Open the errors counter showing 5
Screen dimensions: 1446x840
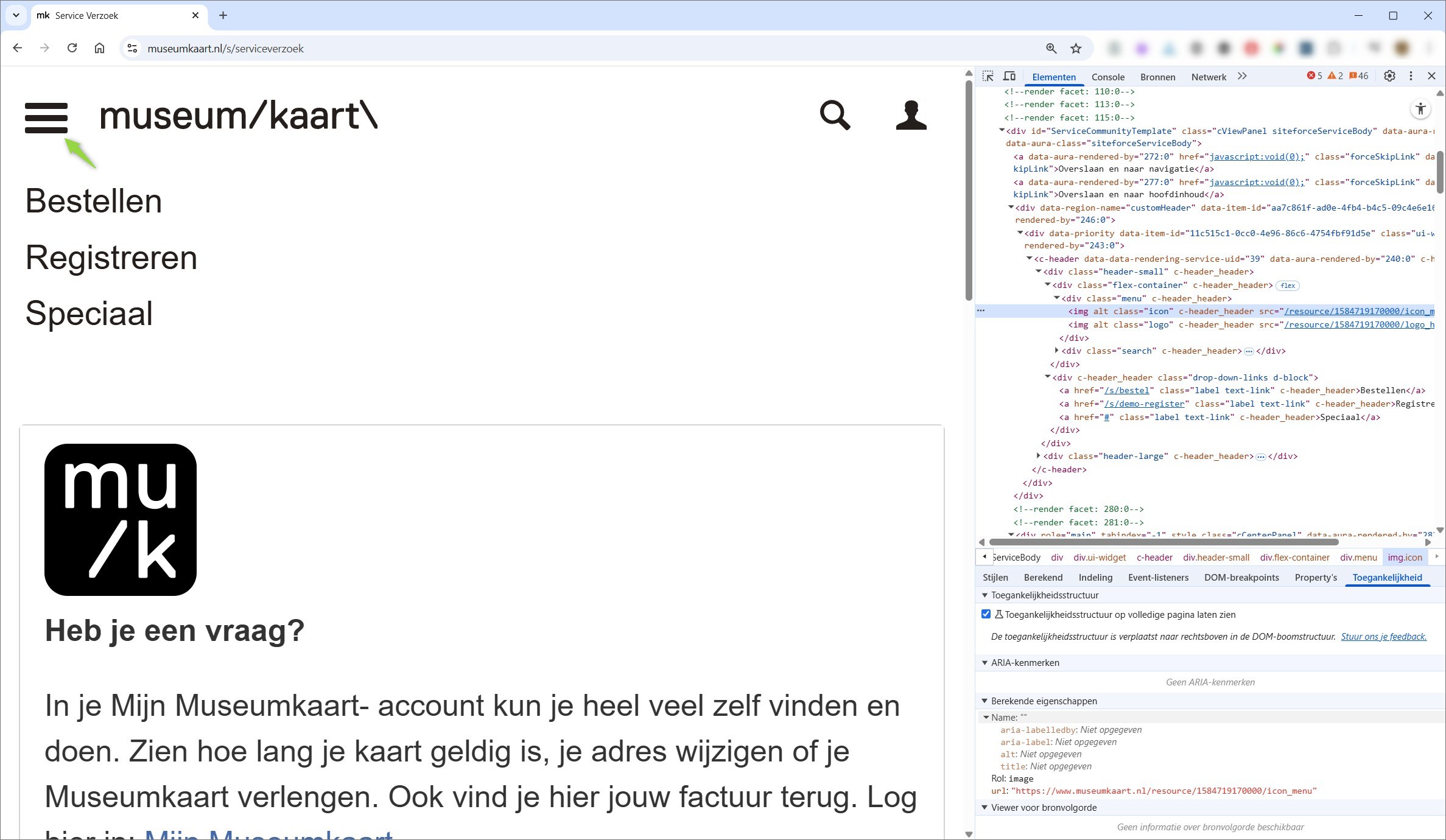1314,76
